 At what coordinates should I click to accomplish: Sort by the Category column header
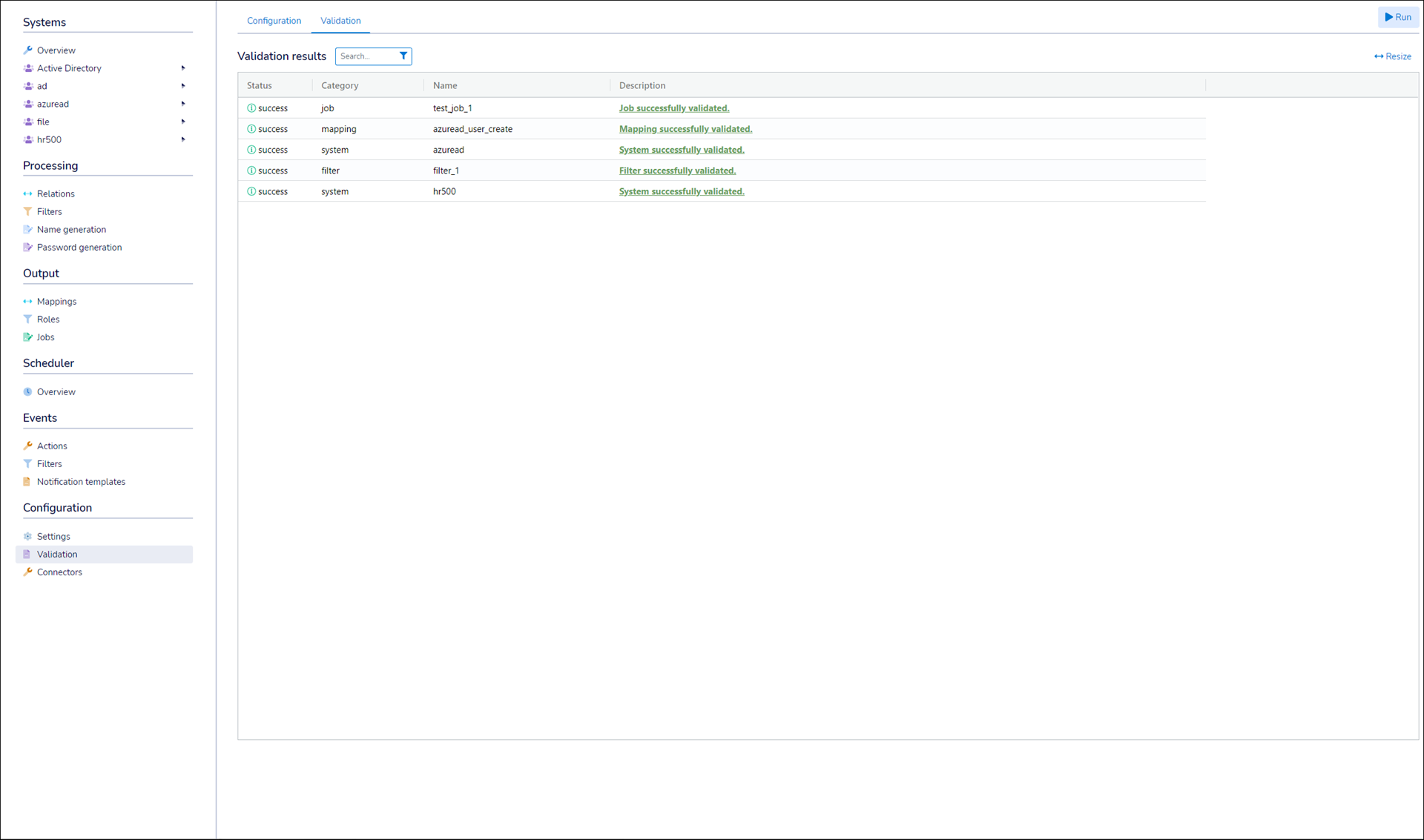coord(340,86)
